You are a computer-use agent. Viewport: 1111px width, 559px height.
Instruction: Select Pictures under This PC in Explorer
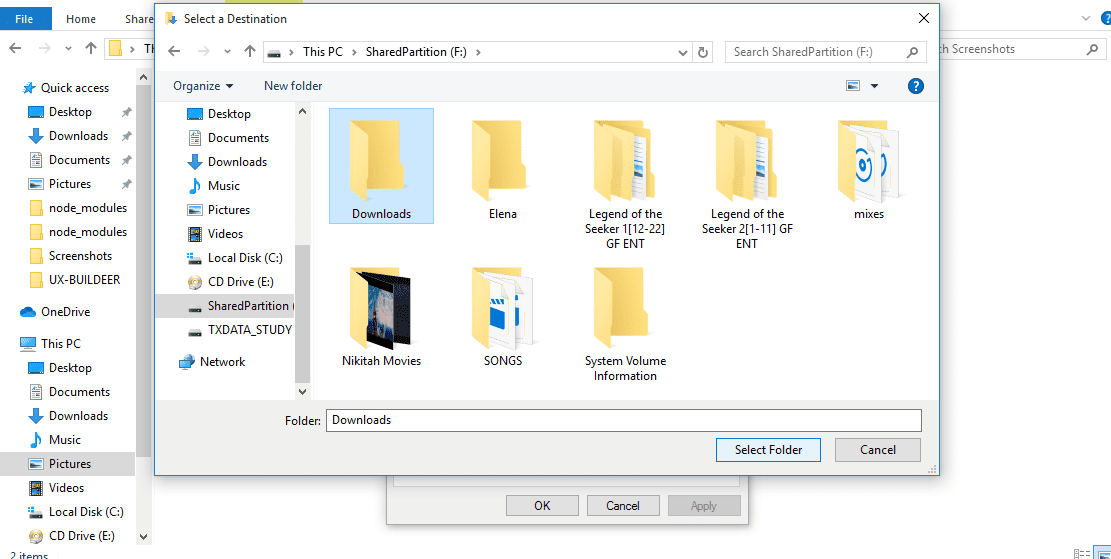click(x=67, y=464)
